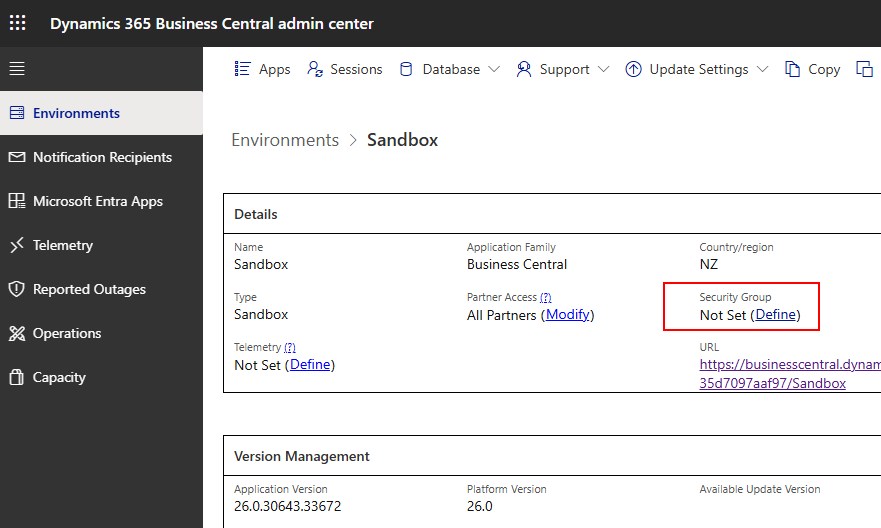This screenshot has height=528, width=881.
Task: Click Define link for Security Group
Action: click(775, 315)
